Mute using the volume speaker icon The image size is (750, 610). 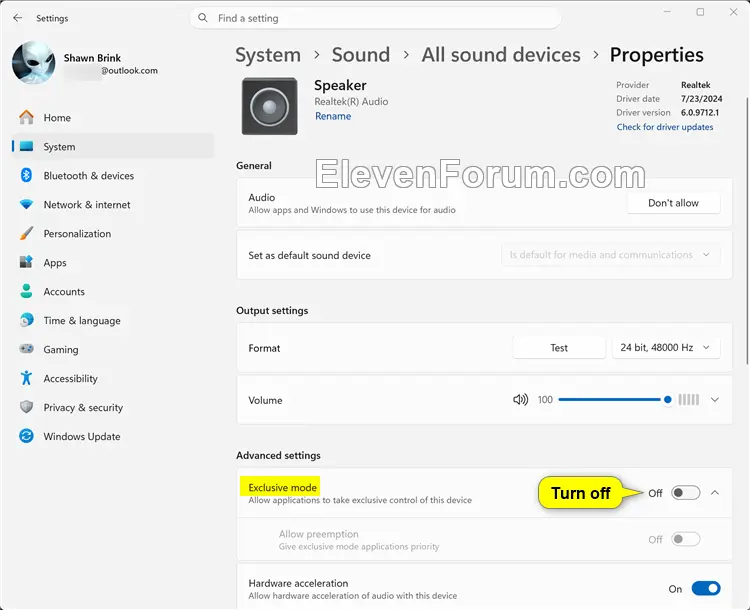pos(520,399)
